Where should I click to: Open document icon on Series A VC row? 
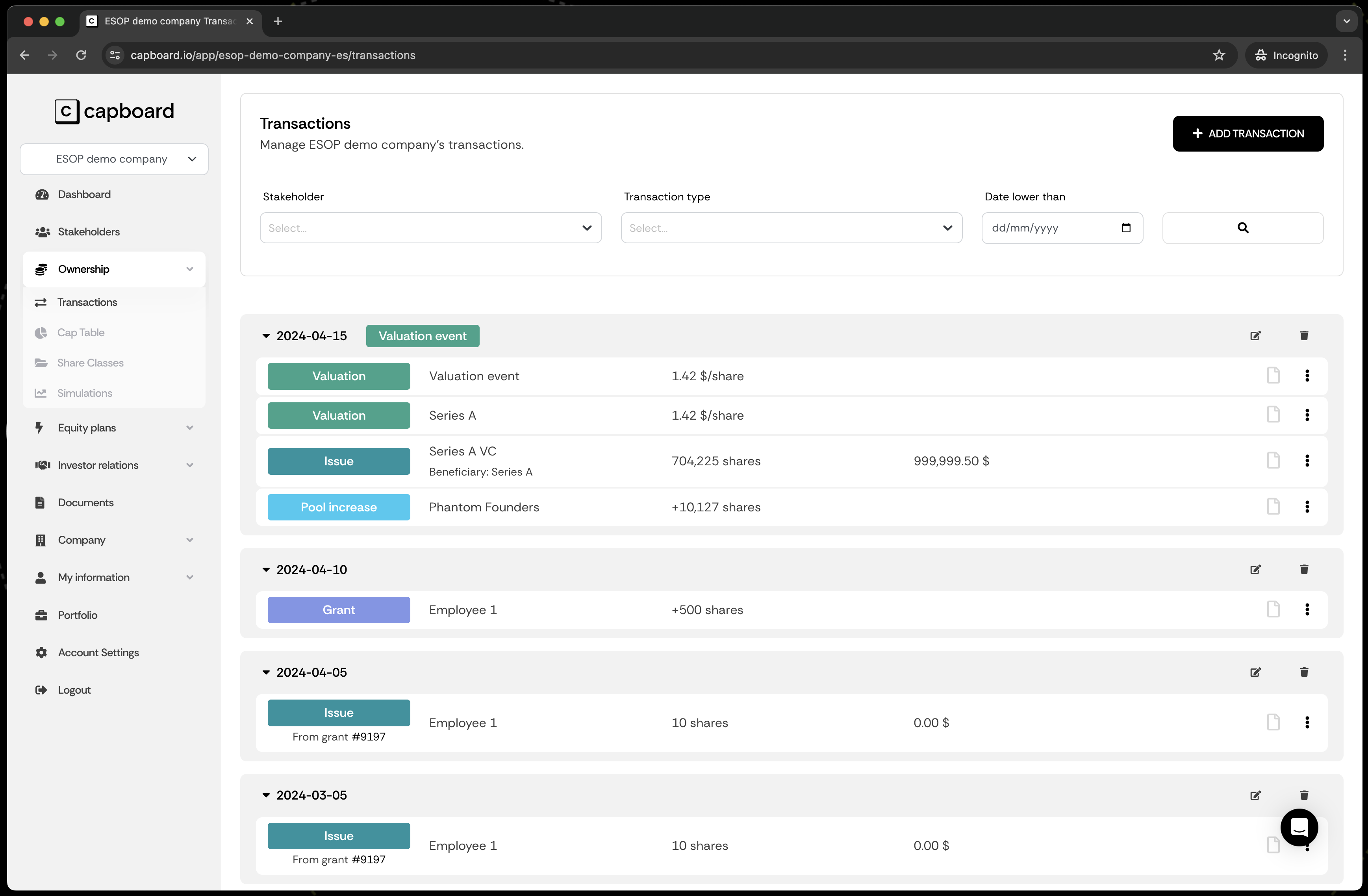point(1273,460)
